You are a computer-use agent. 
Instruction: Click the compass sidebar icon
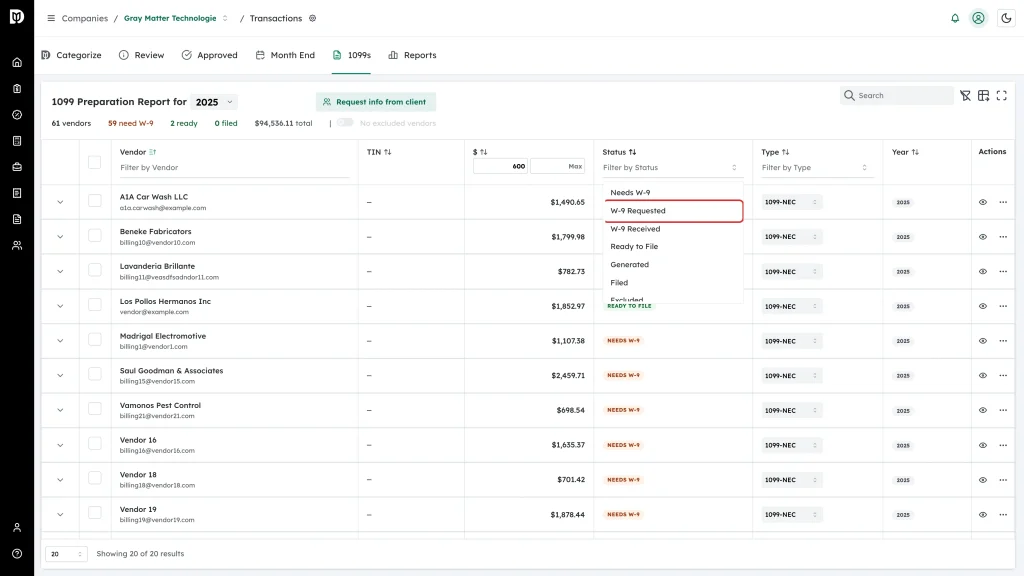[17, 115]
